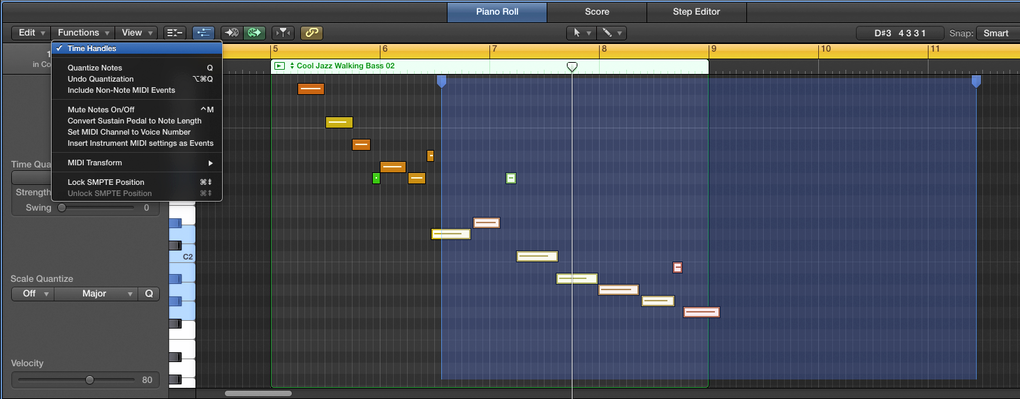Screen dimensions: 1020x399
Task: Choose Set MIDI Channel to Voice Number
Action: click(x=137, y=131)
